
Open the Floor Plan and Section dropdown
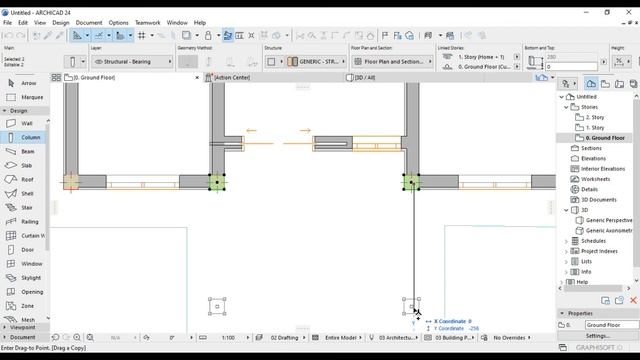(x=393, y=62)
